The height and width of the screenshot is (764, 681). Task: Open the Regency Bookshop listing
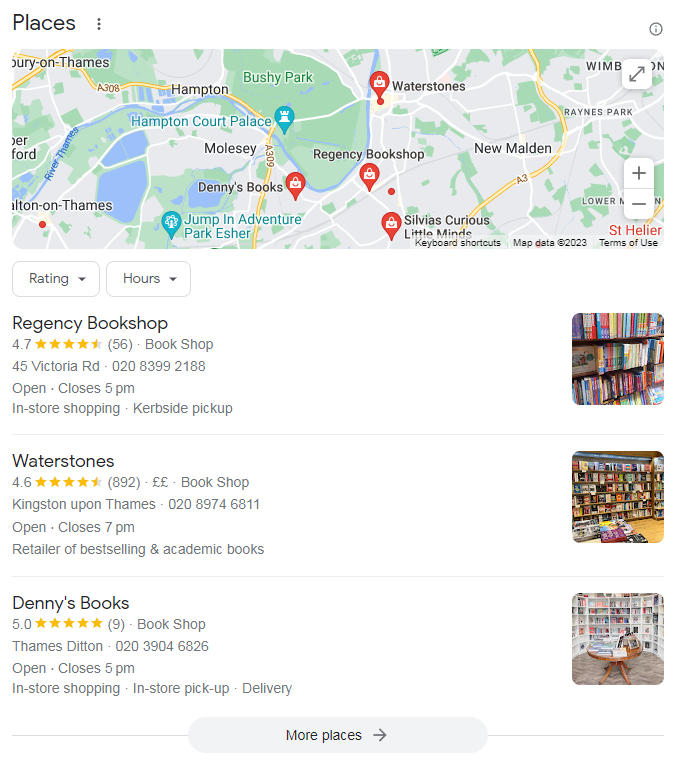[x=90, y=323]
